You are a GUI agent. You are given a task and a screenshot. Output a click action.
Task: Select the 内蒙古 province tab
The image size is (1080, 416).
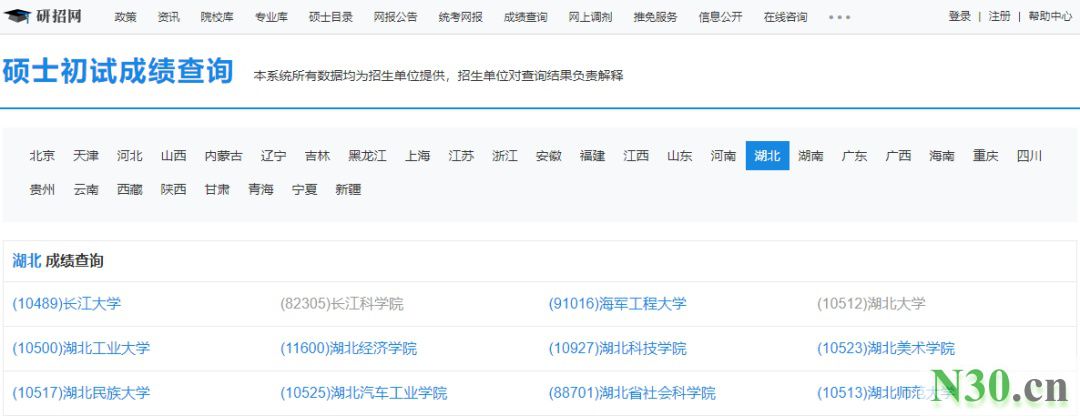tap(224, 156)
